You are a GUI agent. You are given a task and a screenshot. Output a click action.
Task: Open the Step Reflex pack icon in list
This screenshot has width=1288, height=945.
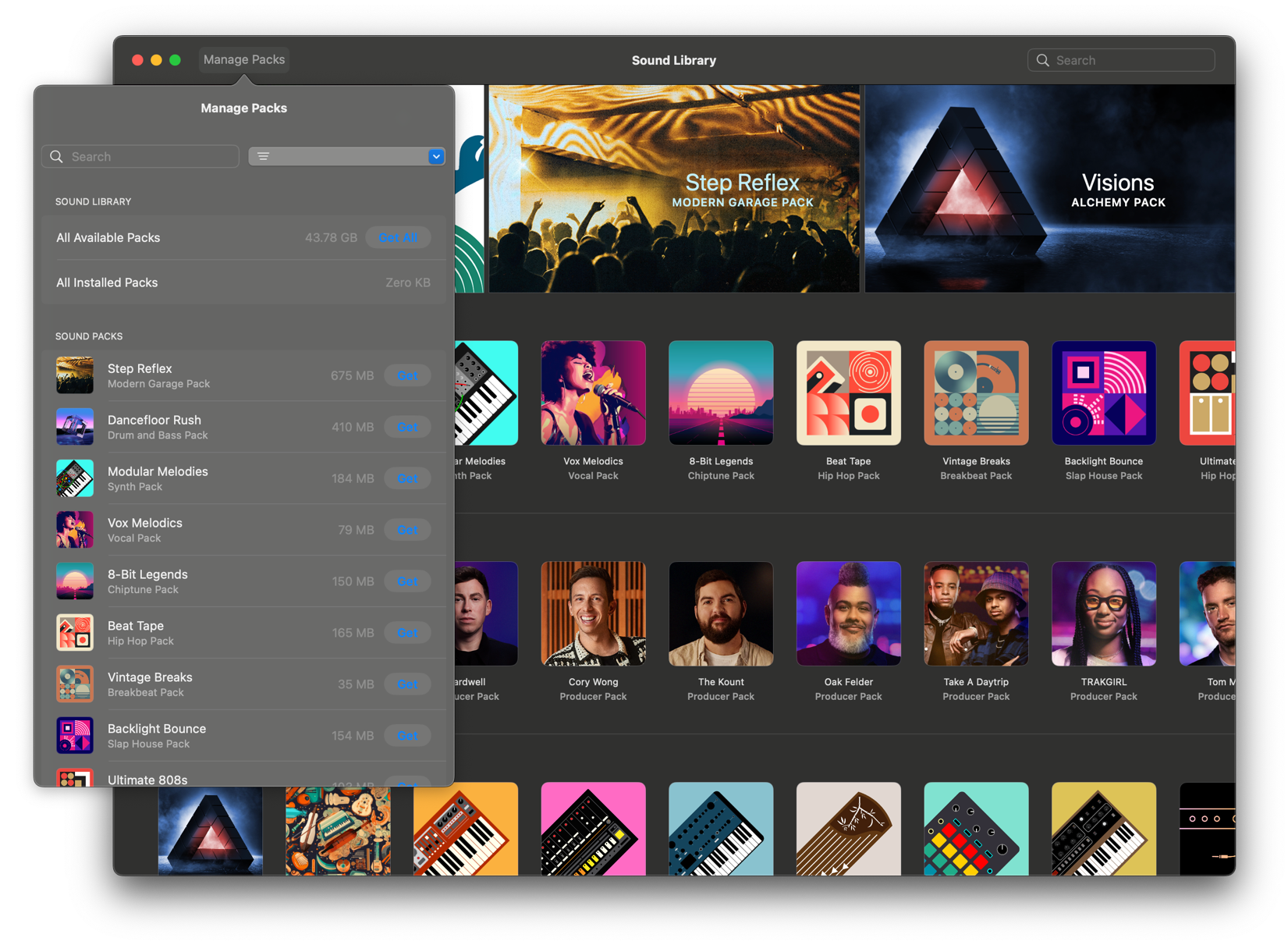point(75,375)
